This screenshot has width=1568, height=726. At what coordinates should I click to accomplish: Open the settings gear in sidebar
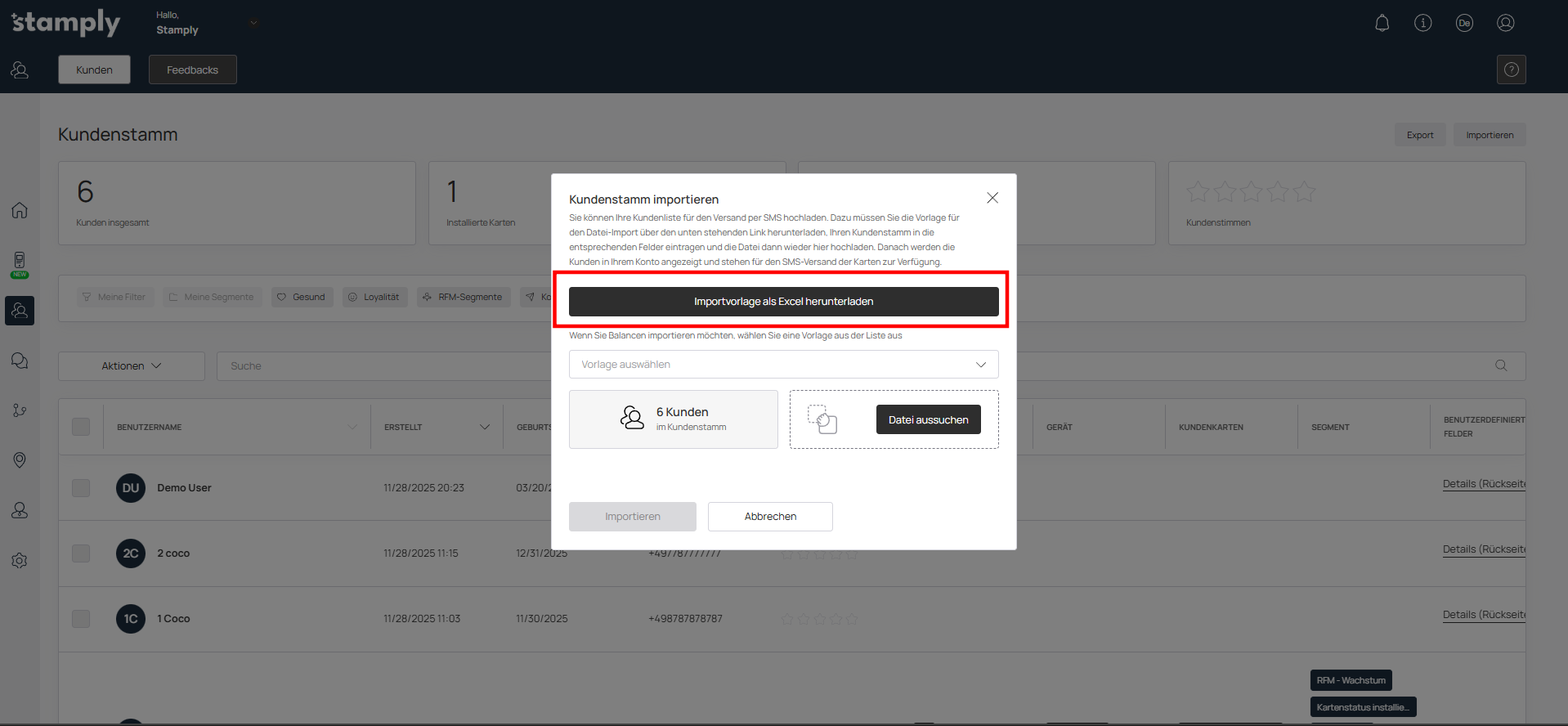point(20,561)
